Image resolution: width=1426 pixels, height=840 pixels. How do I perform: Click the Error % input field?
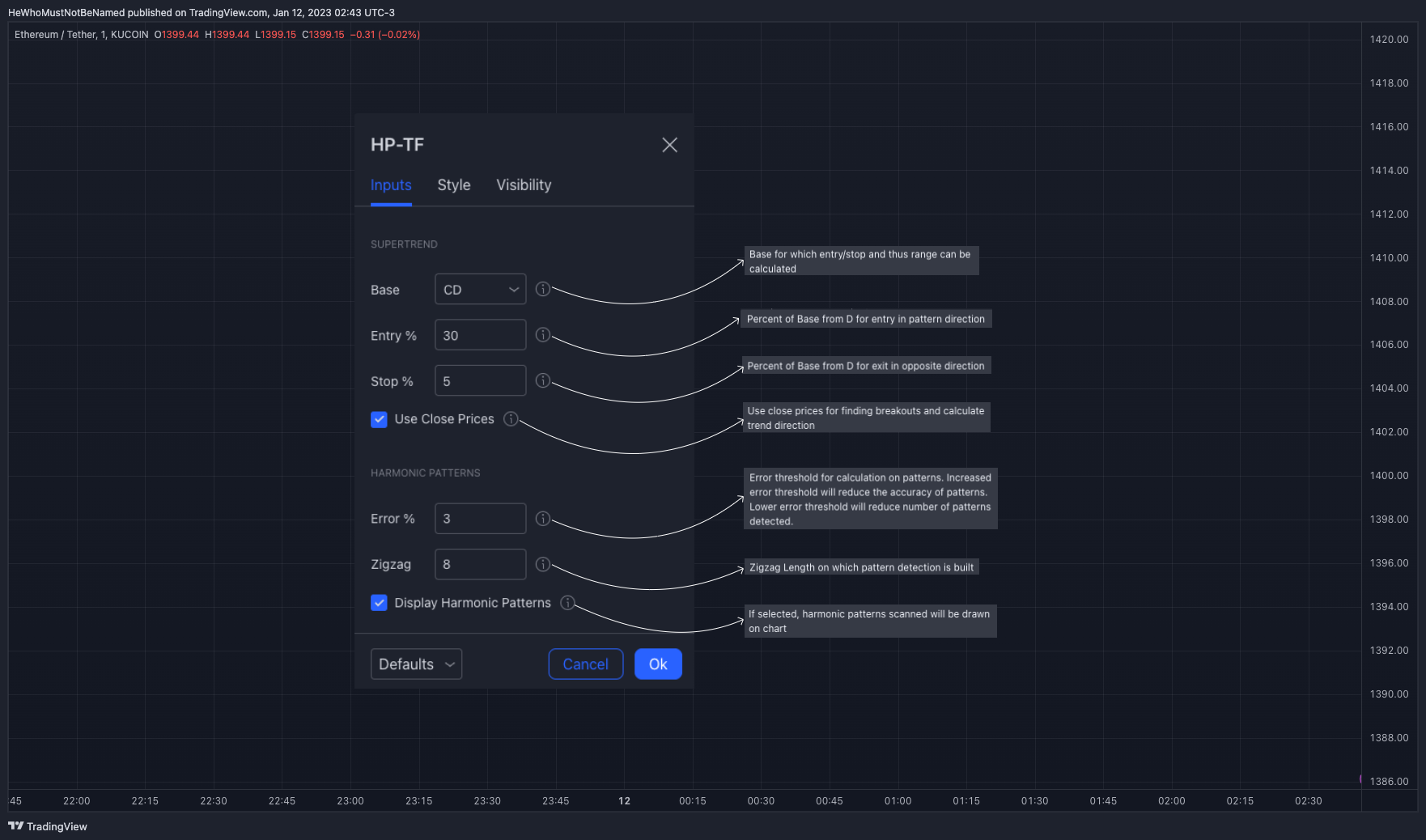(481, 519)
